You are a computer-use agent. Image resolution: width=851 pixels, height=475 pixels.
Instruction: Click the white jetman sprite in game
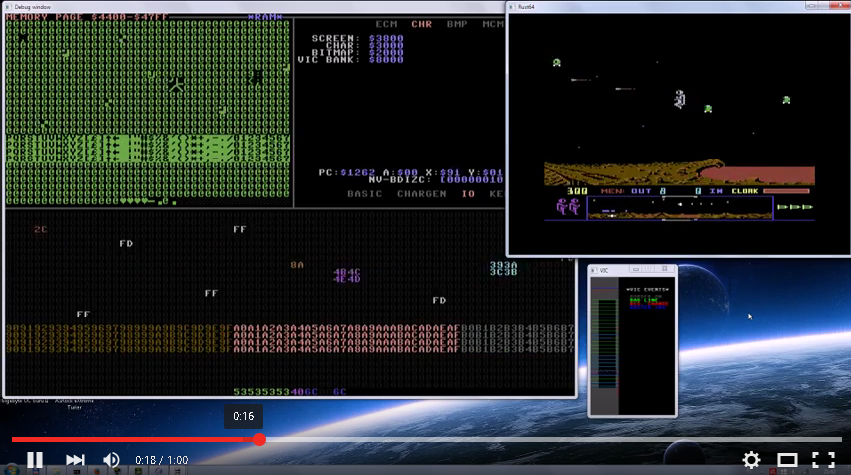(x=679, y=99)
